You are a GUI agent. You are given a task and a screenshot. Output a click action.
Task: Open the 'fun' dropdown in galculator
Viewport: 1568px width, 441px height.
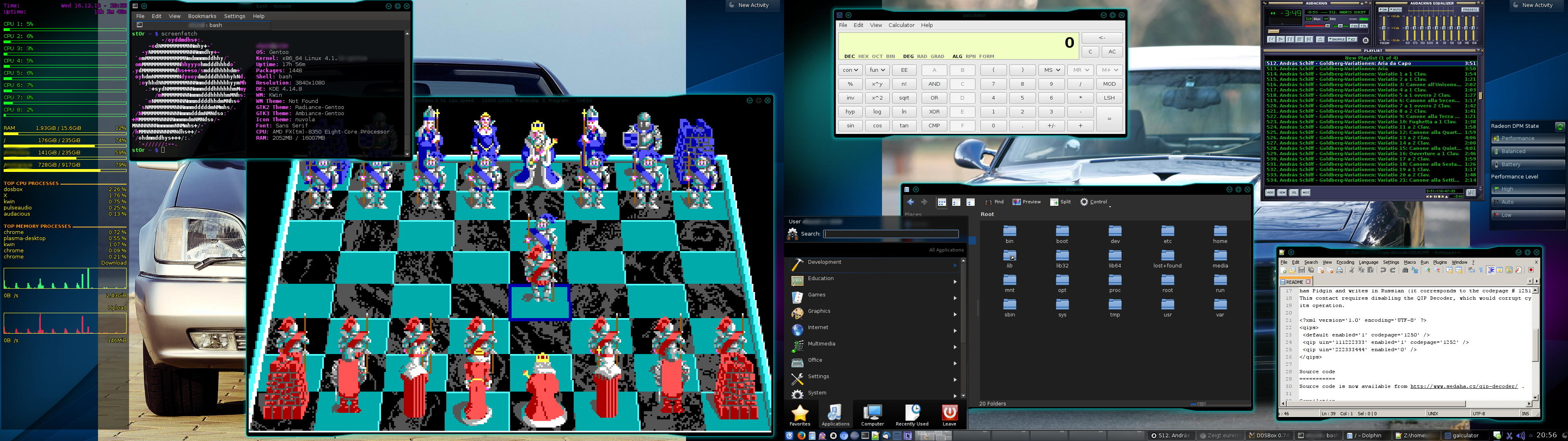(x=877, y=70)
